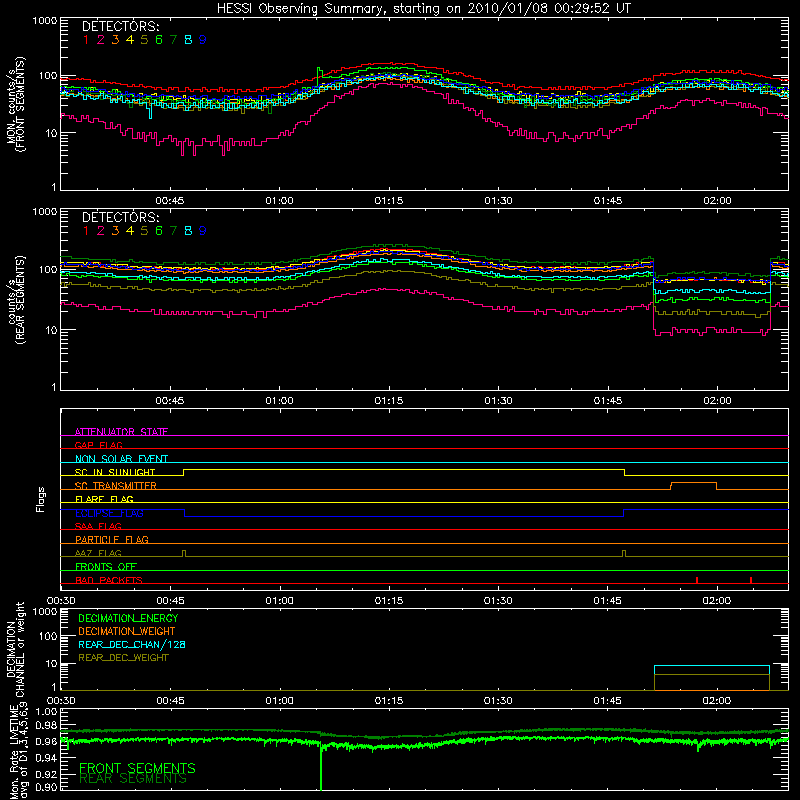Screen dimensions: 800x800
Task: Select yellow detector 4 in front segments legend
Action: click(x=130, y=40)
